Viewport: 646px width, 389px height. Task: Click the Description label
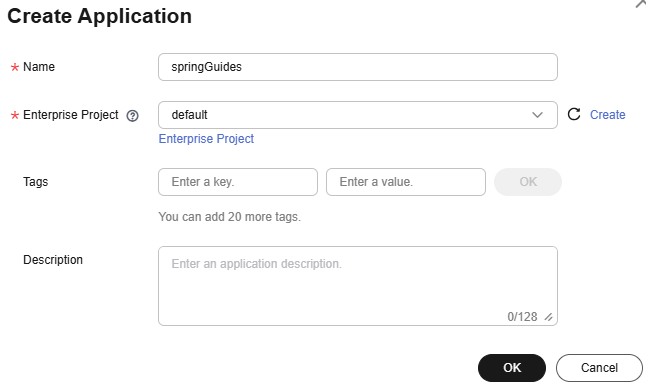point(53,260)
